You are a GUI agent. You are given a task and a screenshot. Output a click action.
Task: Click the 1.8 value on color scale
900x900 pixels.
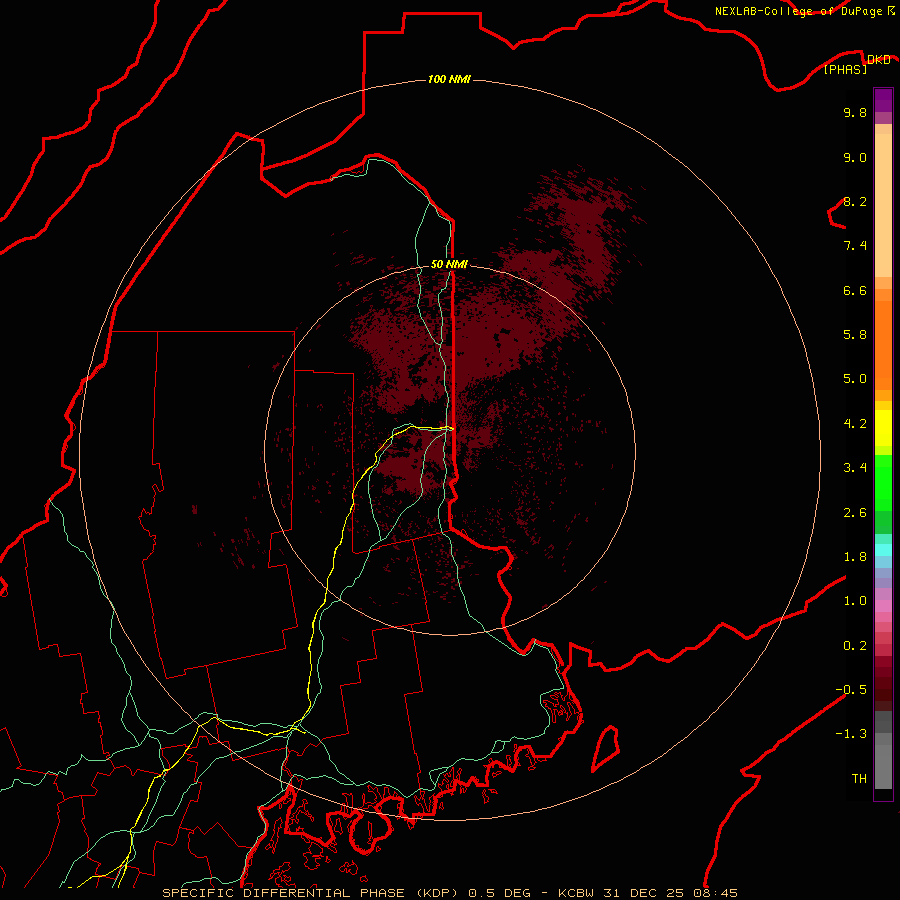coord(855,557)
